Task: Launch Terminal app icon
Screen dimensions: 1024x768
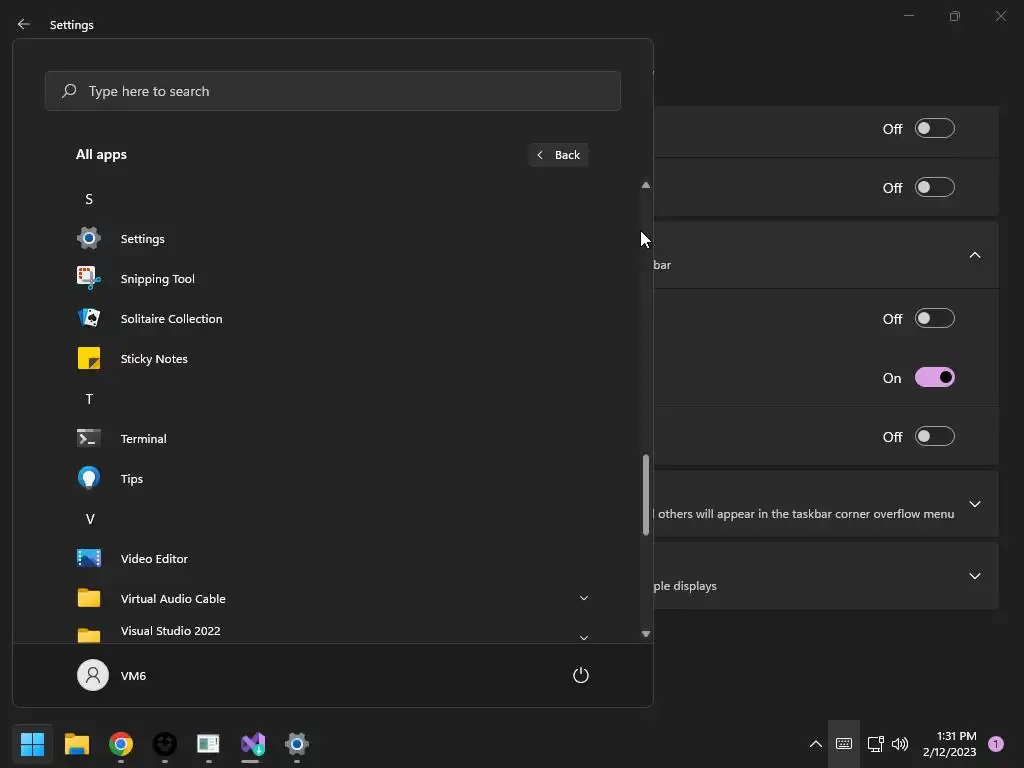Action: point(89,438)
